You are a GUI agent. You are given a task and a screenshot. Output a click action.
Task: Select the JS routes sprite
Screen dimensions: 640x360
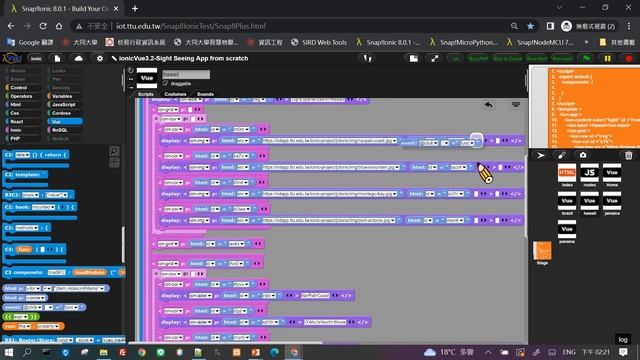589,175
